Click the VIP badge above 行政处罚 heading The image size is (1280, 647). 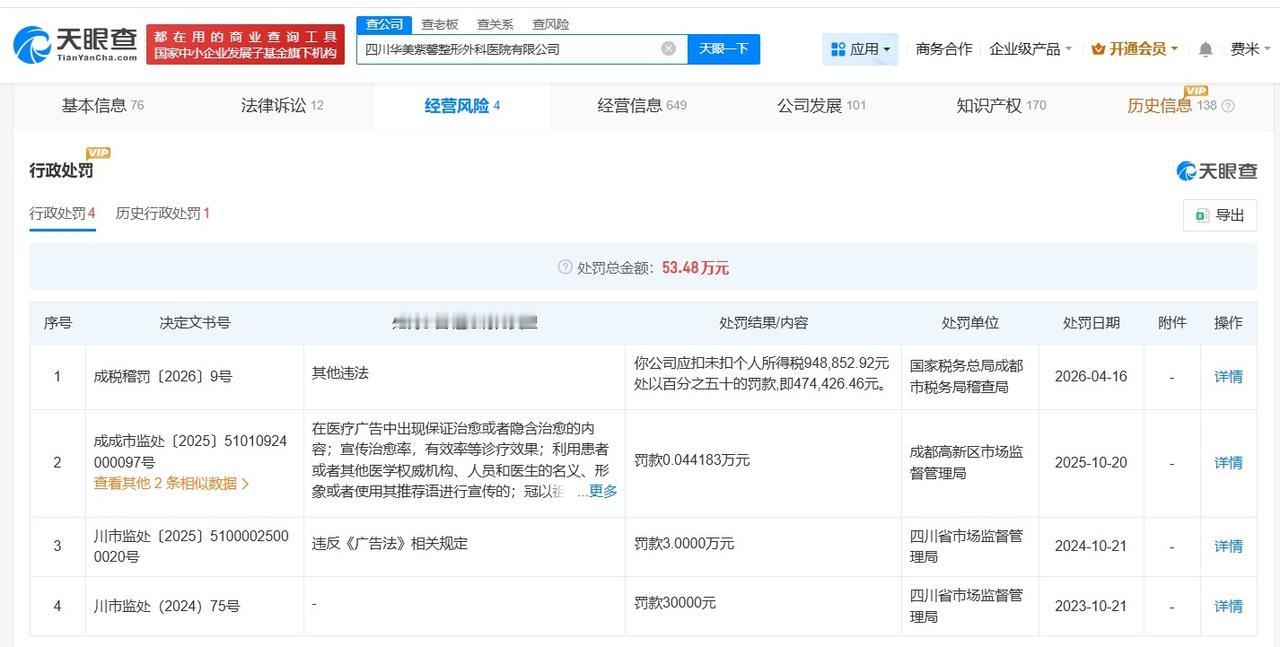pos(98,153)
